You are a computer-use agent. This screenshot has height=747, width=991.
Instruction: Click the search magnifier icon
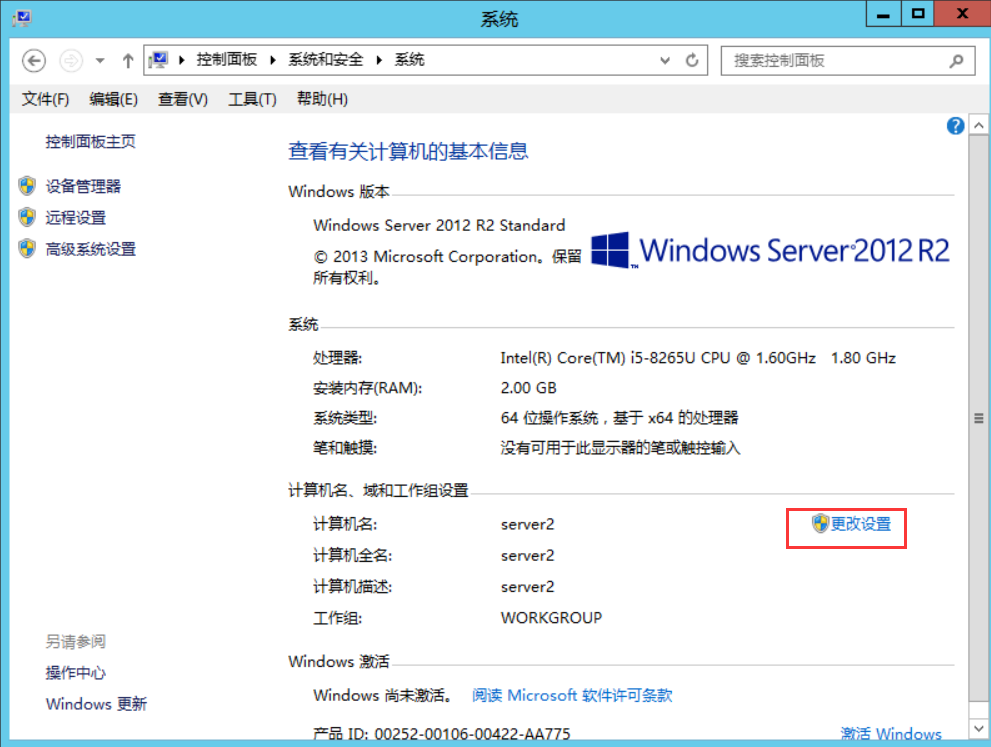pos(956,61)
